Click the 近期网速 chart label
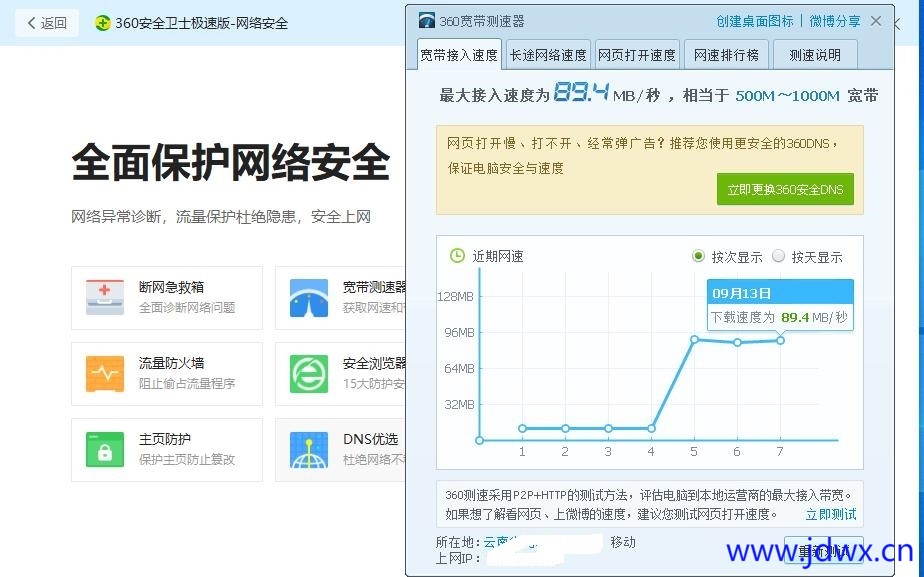 (498, 256)
